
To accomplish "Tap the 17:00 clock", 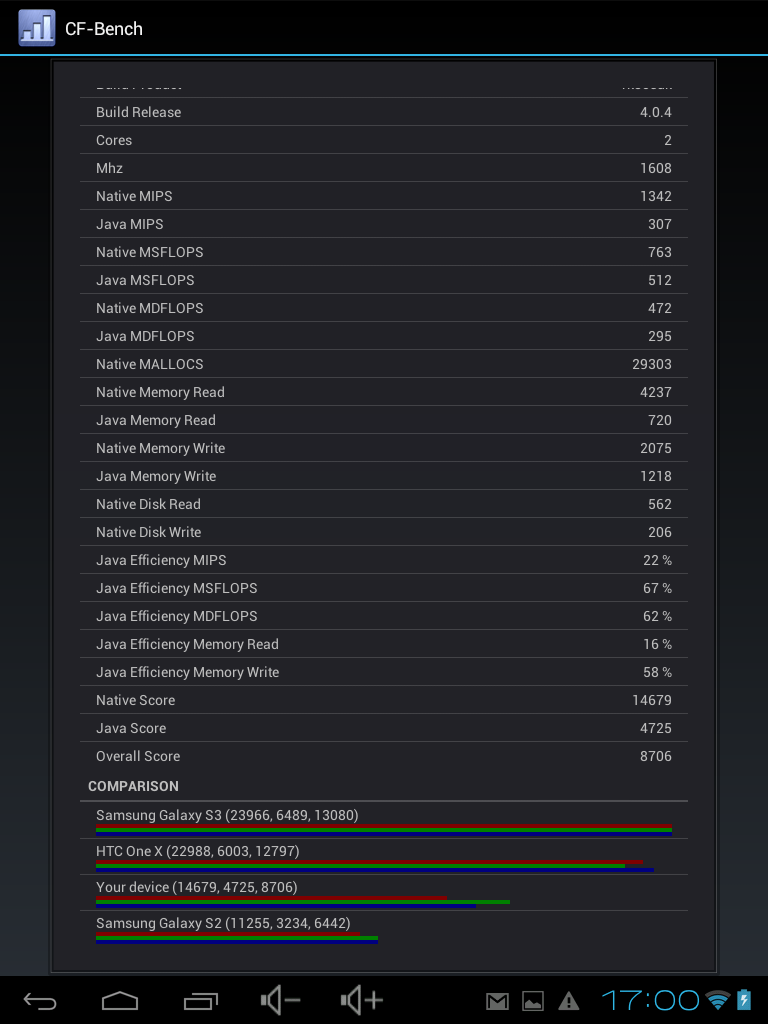I will (650, 1000).
